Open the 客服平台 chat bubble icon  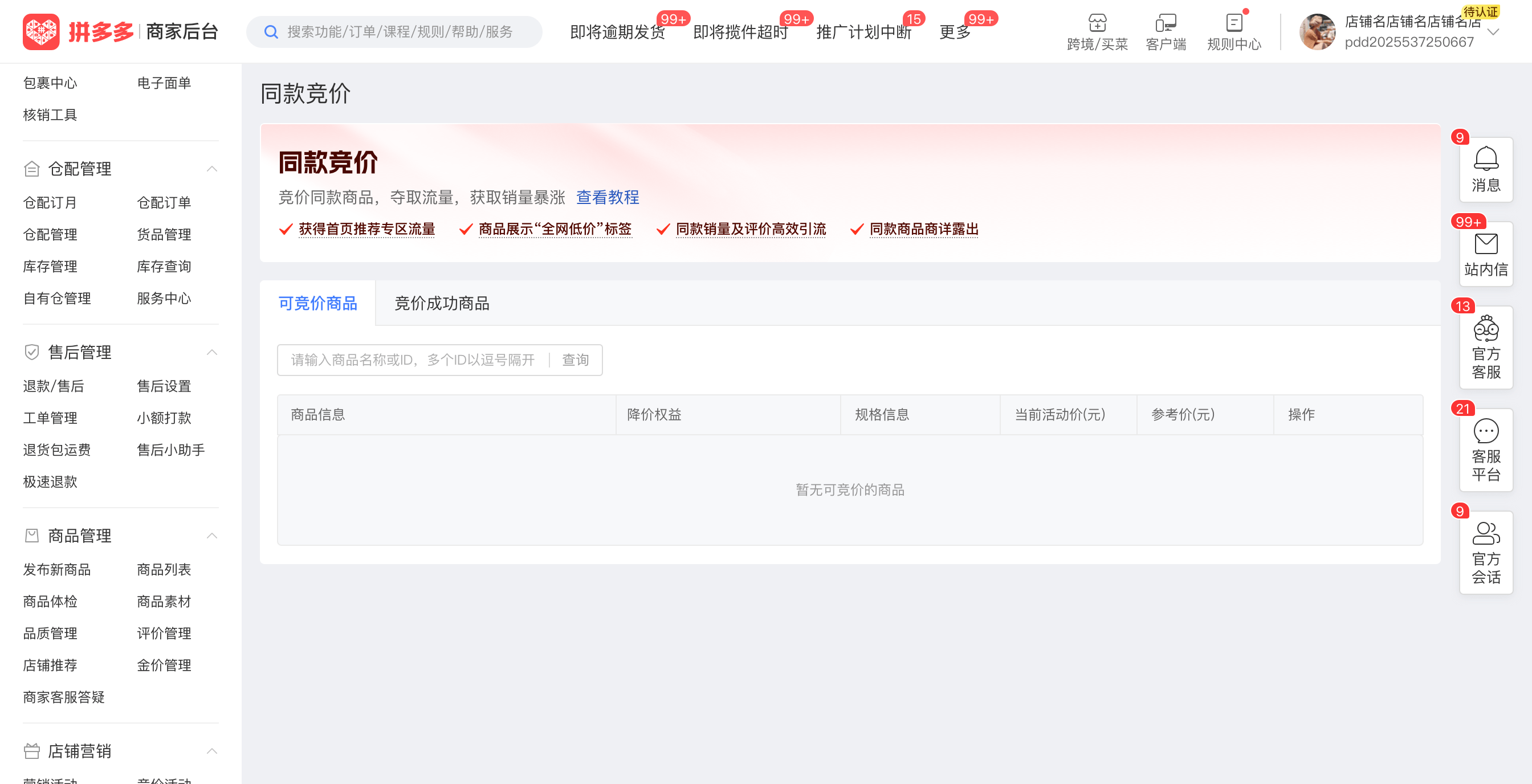click(x=1485, y=431)
